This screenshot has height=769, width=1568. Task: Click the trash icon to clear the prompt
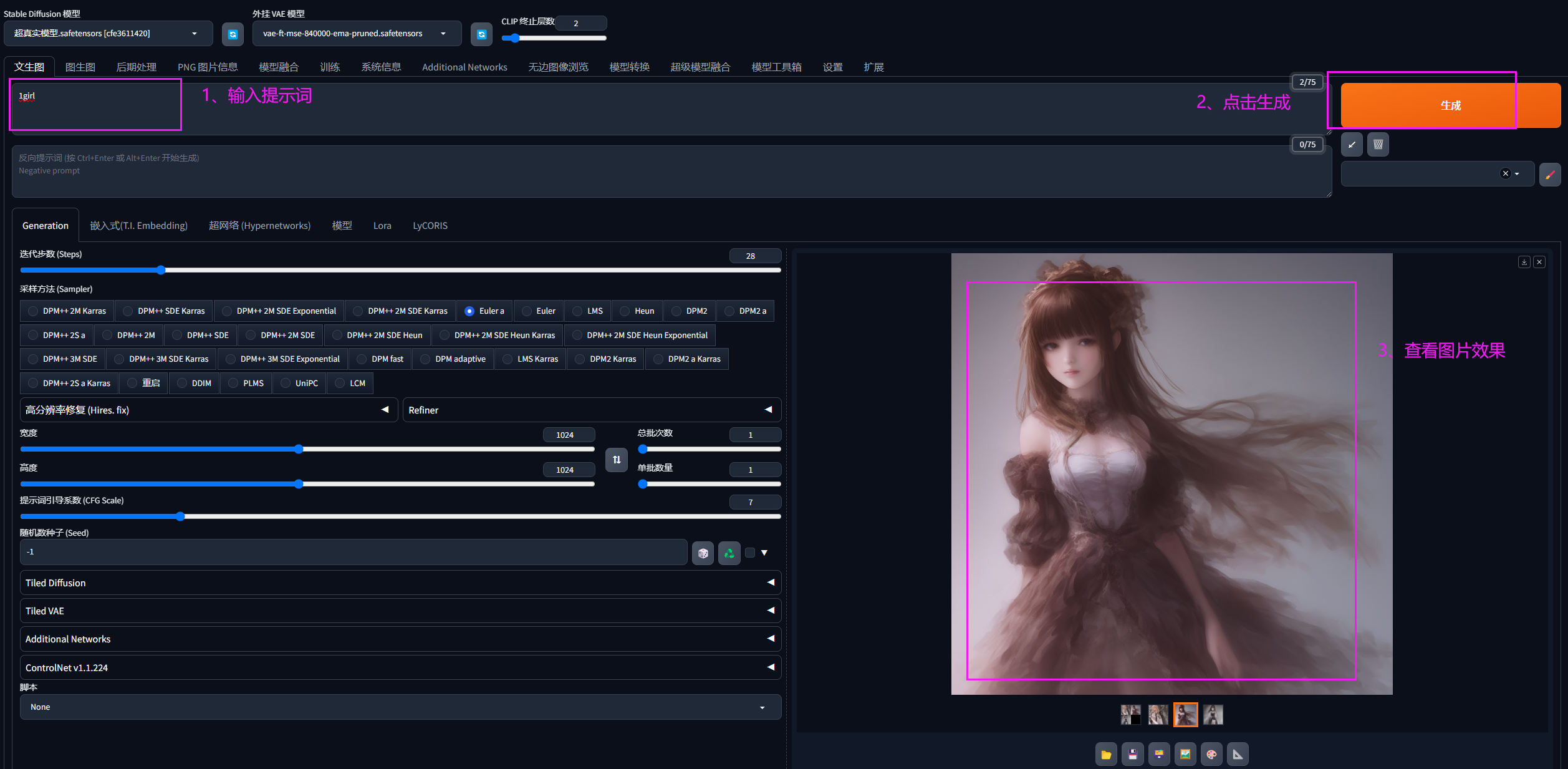pos(1378,145)
